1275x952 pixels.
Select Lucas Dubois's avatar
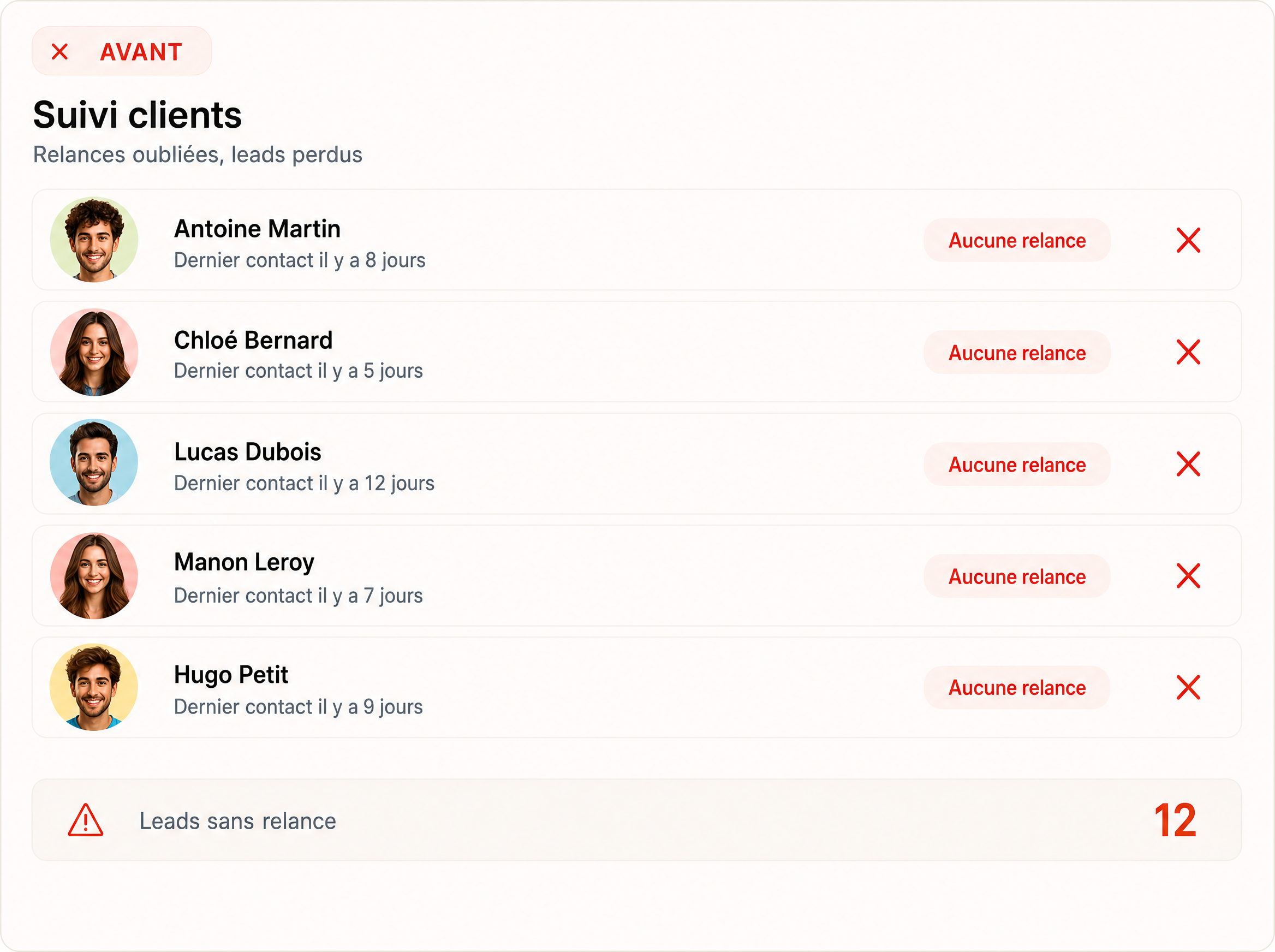(94, 463)
